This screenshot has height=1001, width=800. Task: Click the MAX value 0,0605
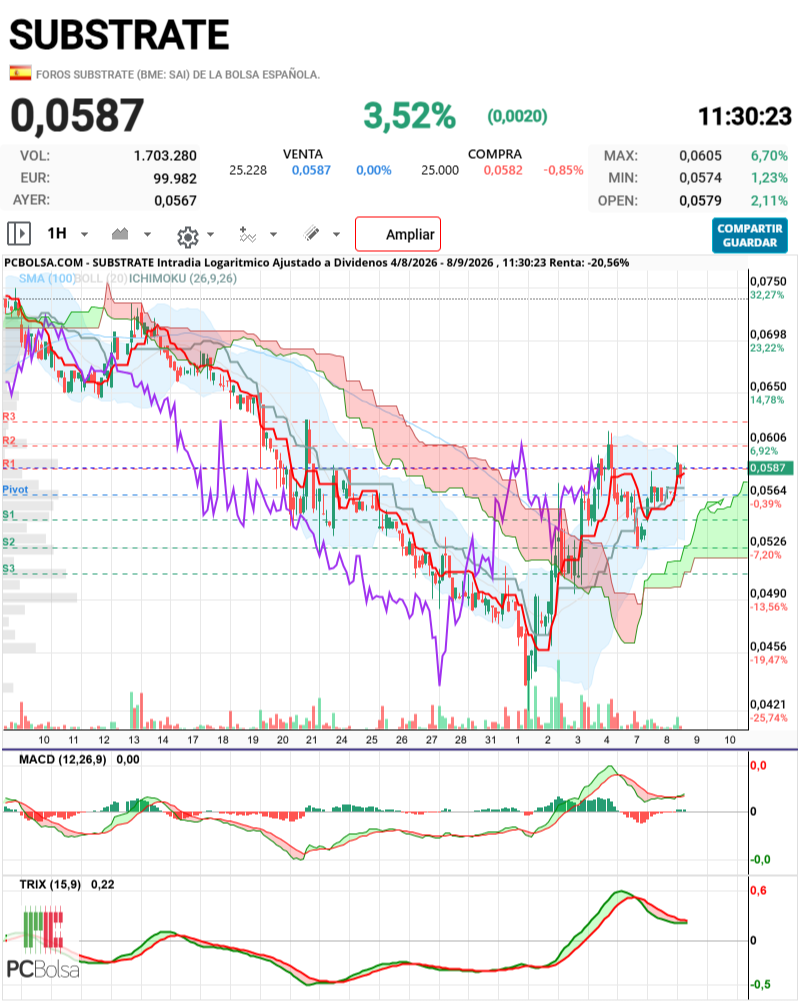[700, 156]
